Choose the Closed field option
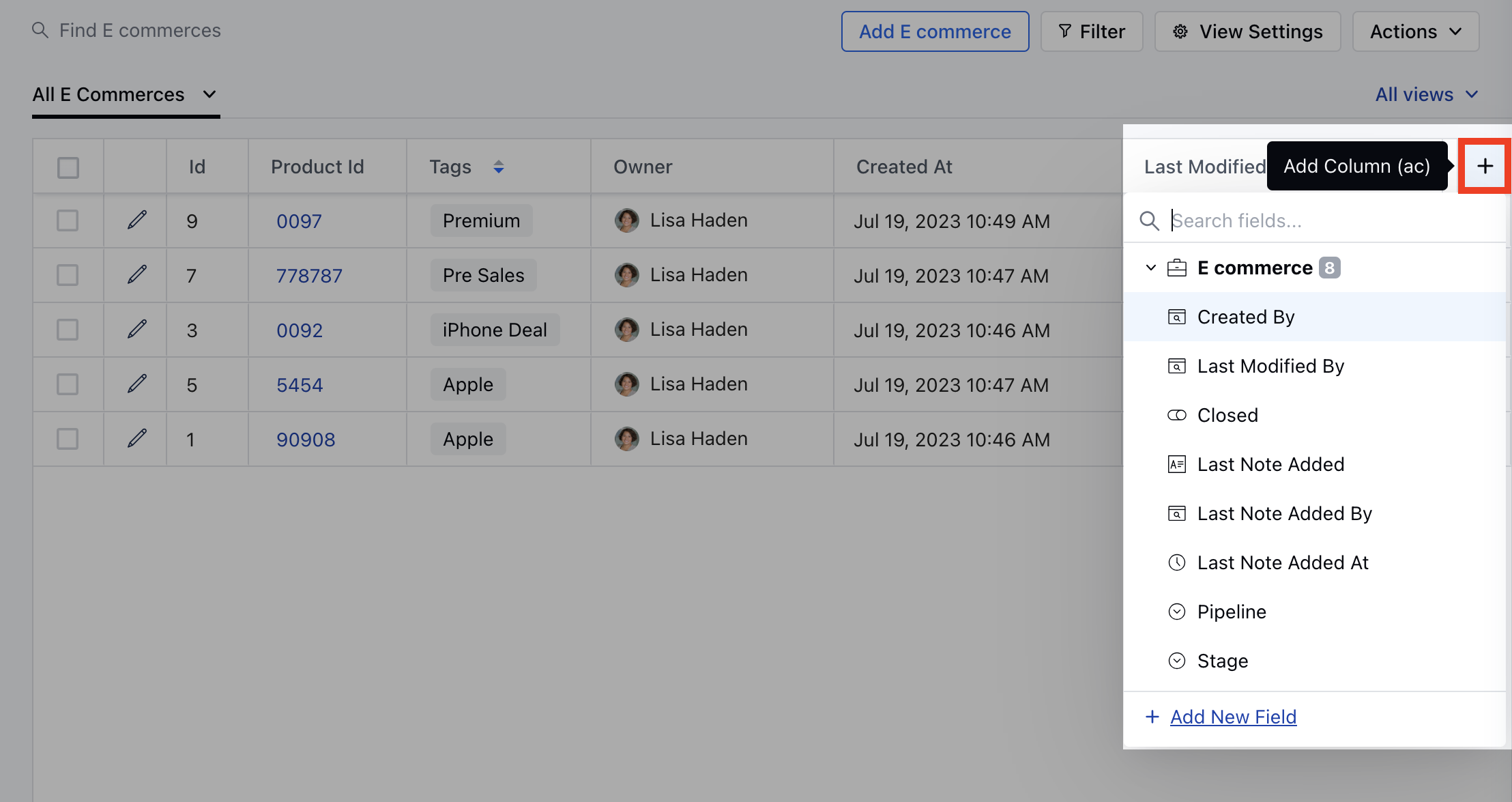This screenshot has width=1512, height=802. tap(1314, 415)
